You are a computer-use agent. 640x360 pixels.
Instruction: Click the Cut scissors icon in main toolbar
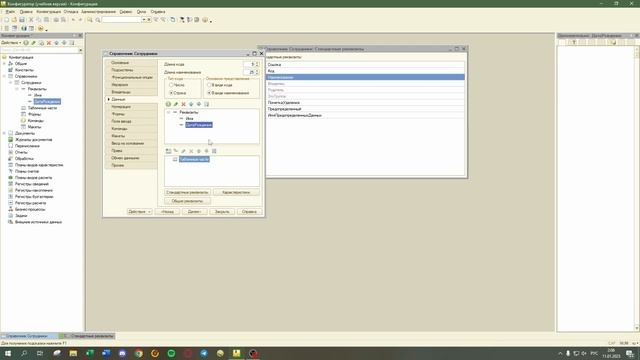[31, 20]
